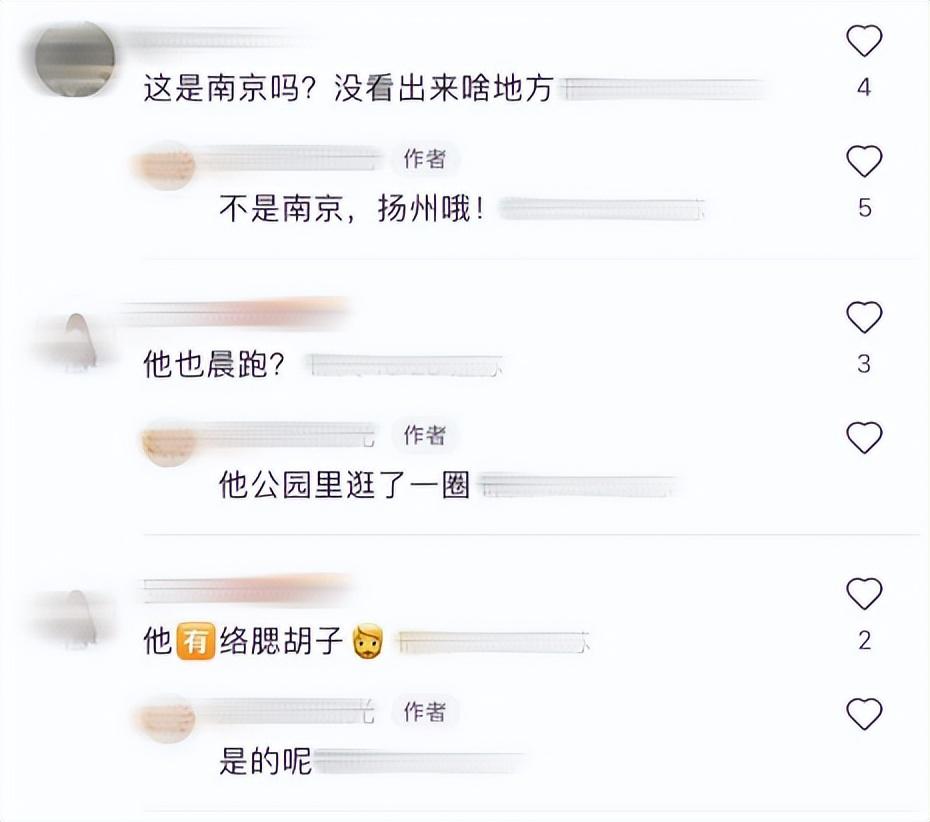Tap the reply text 不是南京，扬州哦！
The image size is (930, 822).
click(352, 209)
